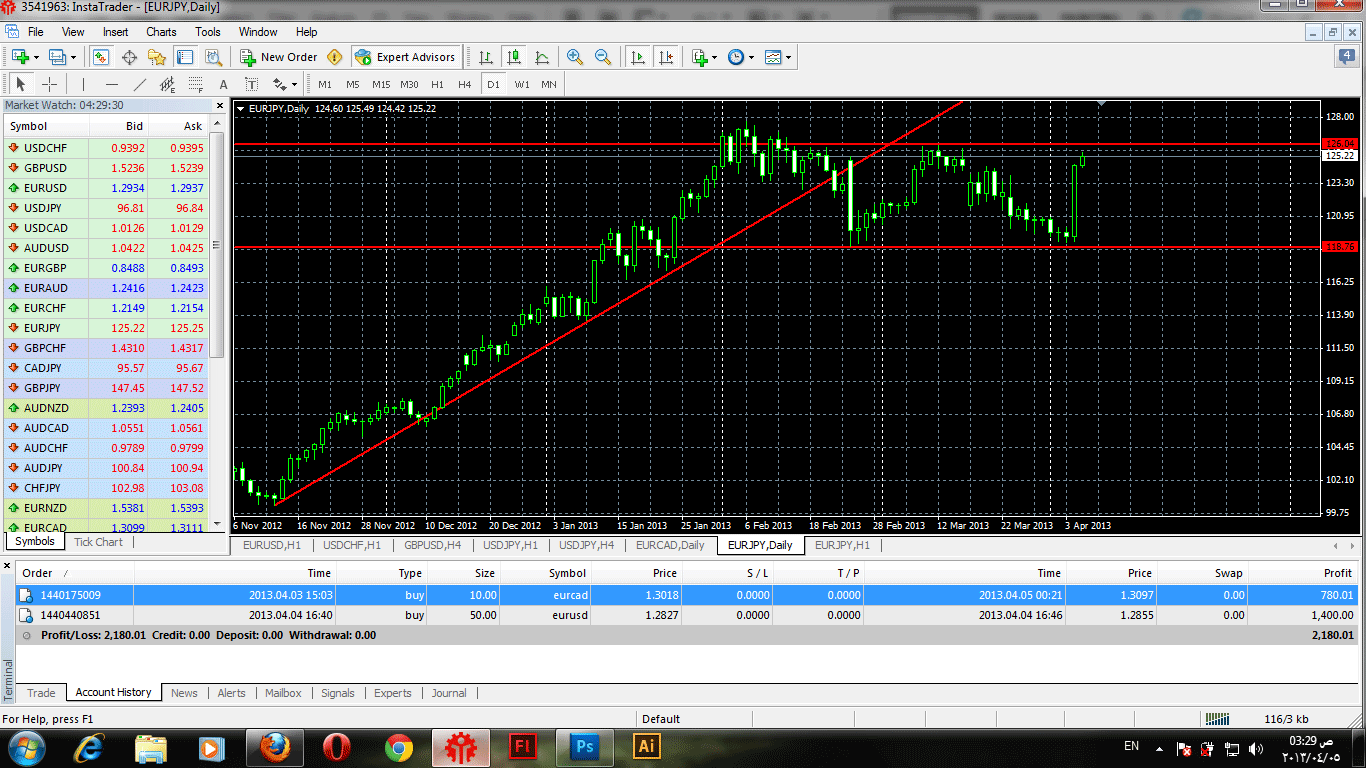
Task: Select W1 timeframe button
Action: [522, 84]
